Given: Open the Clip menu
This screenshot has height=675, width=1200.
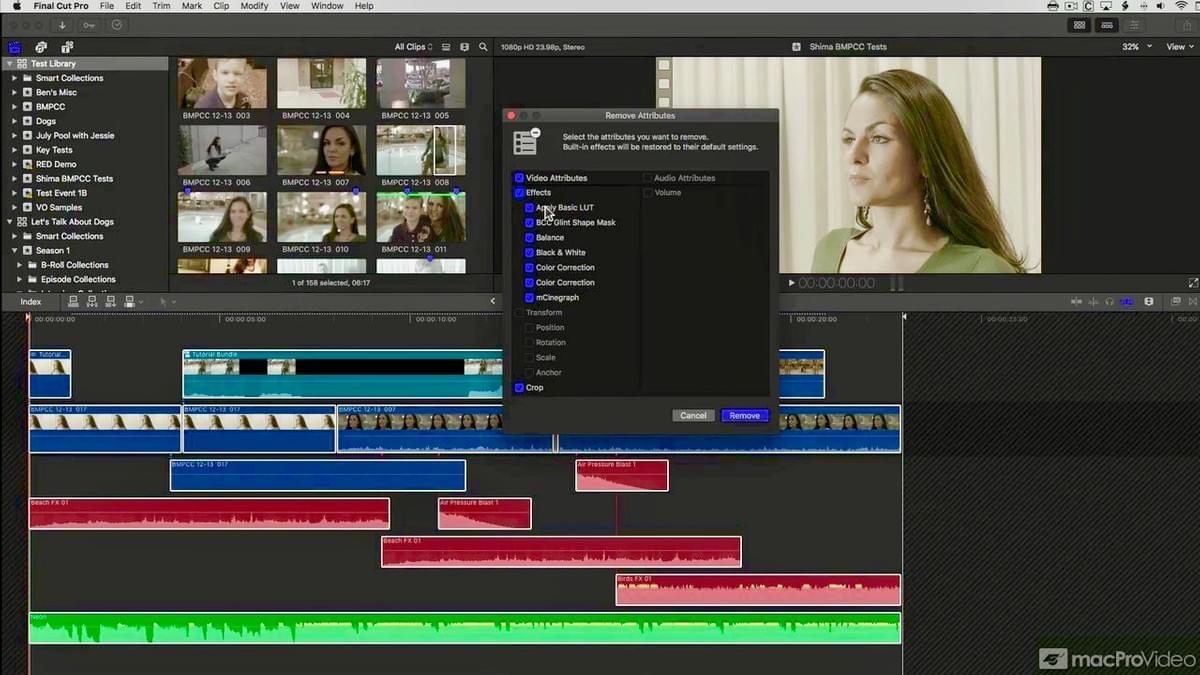Looking at the screenshot, I should pyautogui.click(x=221, y=6).
